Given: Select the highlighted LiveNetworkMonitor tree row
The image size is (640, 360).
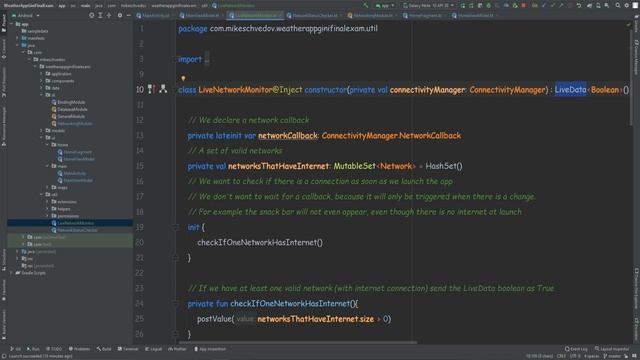Looking at the screenshot, I should 70,223.
